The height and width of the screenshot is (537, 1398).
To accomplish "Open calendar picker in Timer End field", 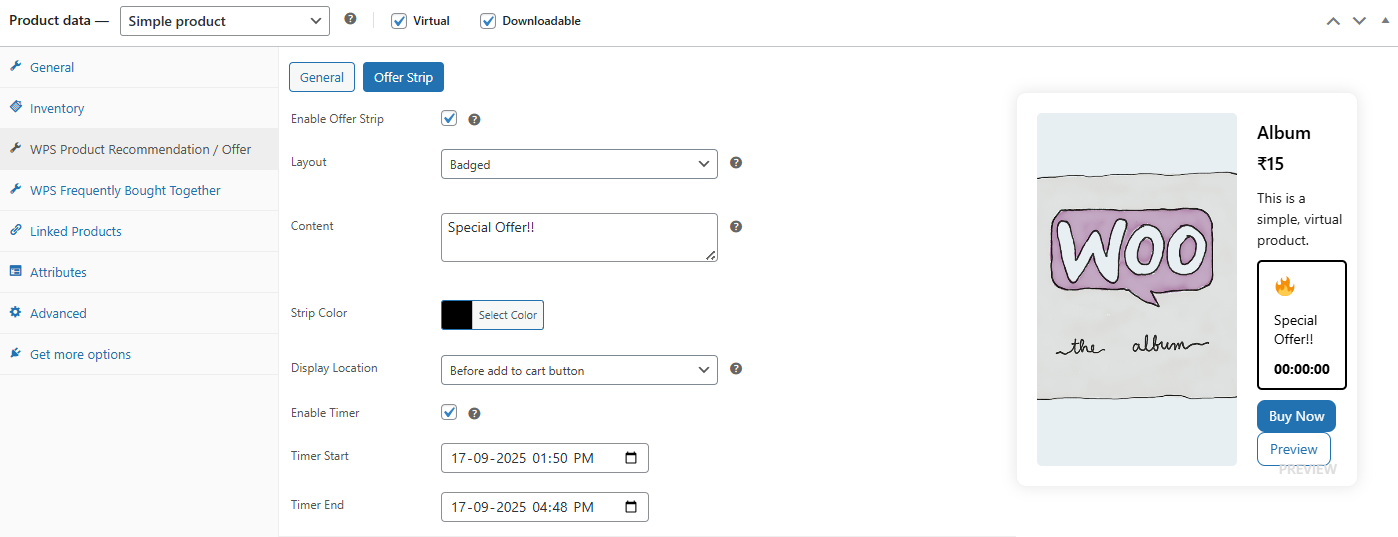I will point(631,507).
